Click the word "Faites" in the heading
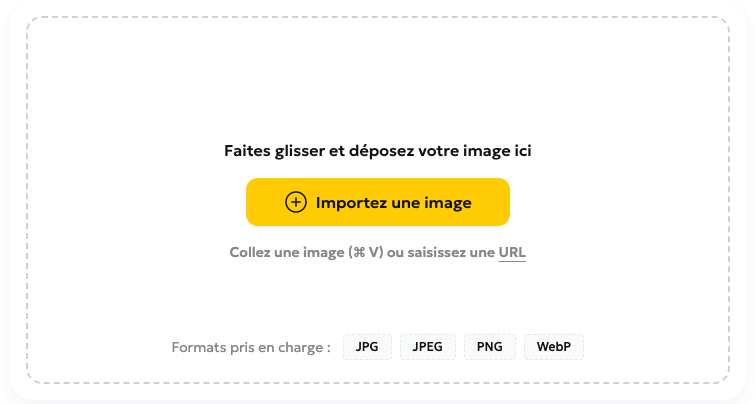The height and width of the screenshot is (404, 756). point(247,151)
